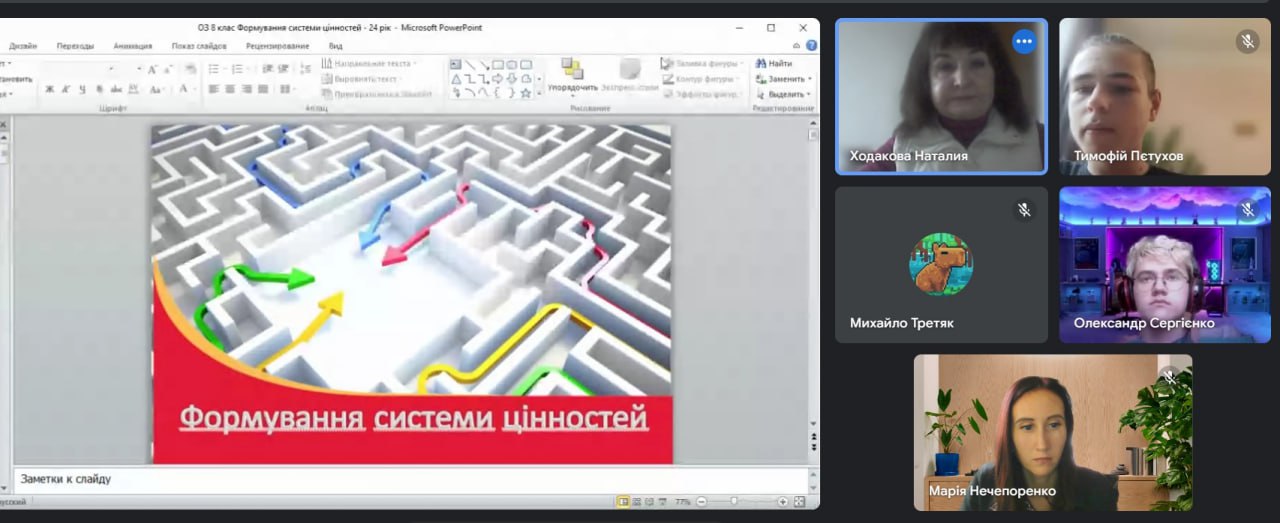The image size is (1280, 523).
Task: Expand the Заменить replace dropdown arrow
Action: point(811,78)
